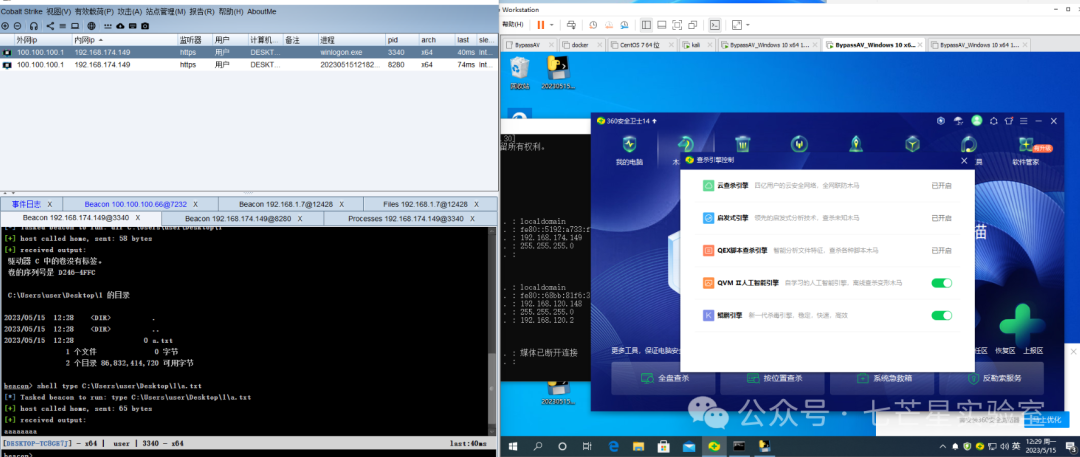Open File Explorer from guest taskbar

point(638,446)
